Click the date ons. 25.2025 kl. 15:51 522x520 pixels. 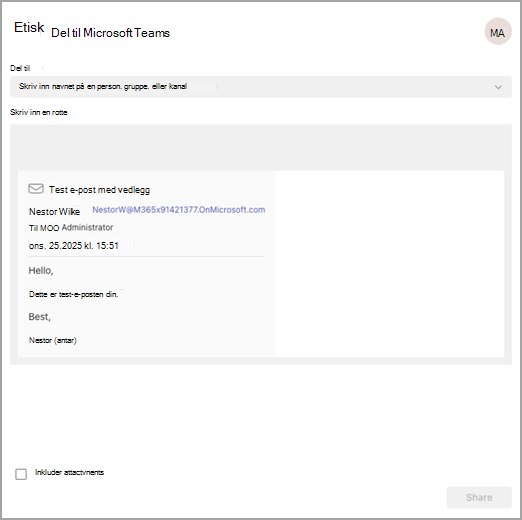pyautogui.click(x=74, y=246)
